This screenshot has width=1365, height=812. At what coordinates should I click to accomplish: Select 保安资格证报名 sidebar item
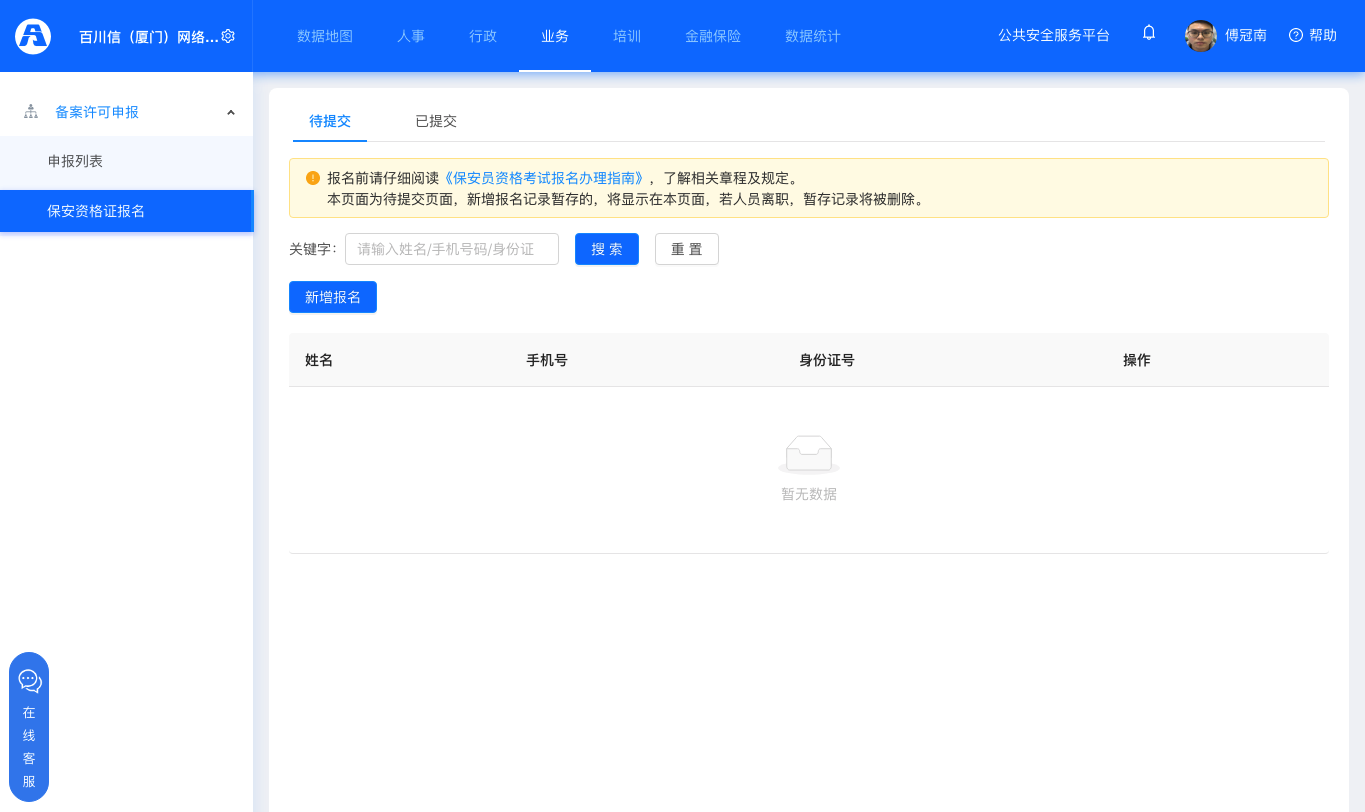(x=126, y=211)
